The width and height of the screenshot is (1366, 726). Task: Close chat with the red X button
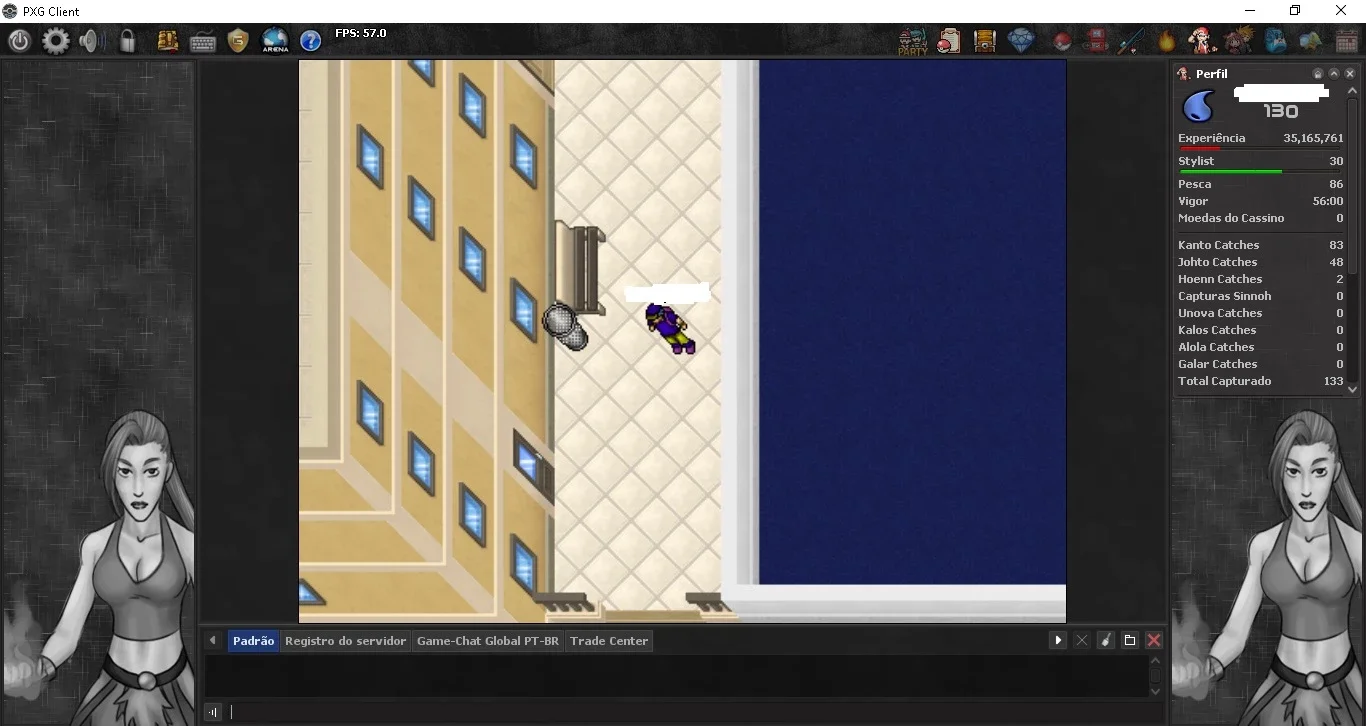(1154, 640)
